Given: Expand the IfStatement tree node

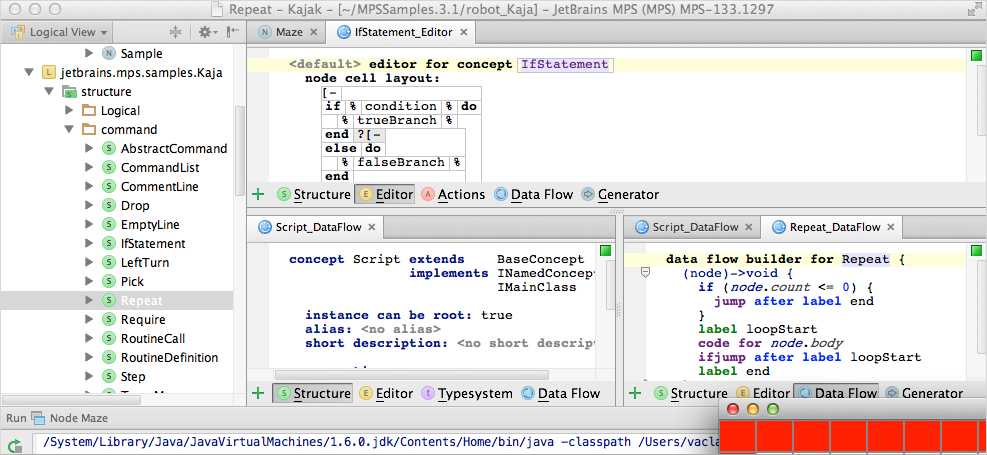Looking at the screenshot, I should 89,244.
